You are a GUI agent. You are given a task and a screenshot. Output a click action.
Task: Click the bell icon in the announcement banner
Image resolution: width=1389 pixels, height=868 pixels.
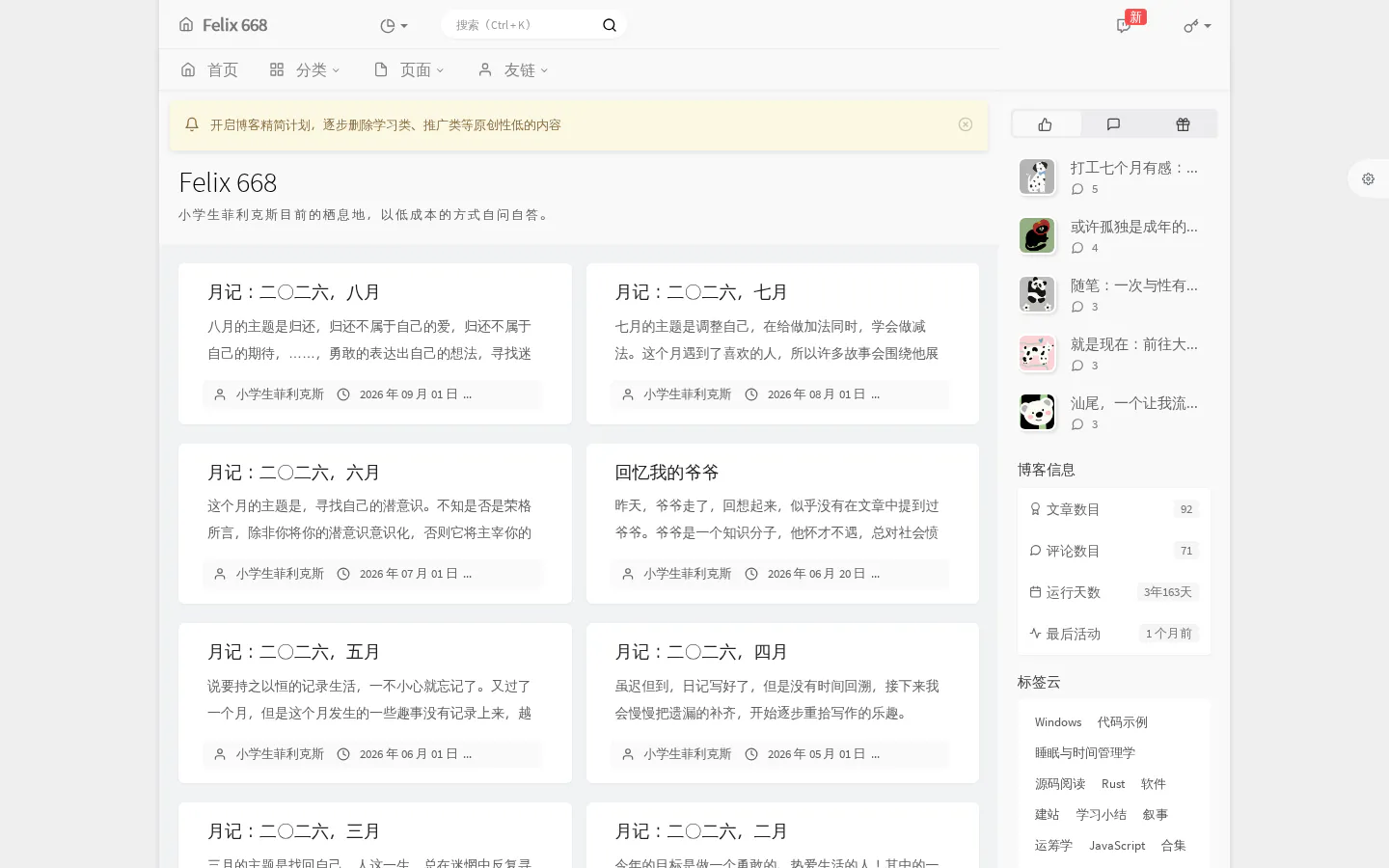tap(192, 124)
